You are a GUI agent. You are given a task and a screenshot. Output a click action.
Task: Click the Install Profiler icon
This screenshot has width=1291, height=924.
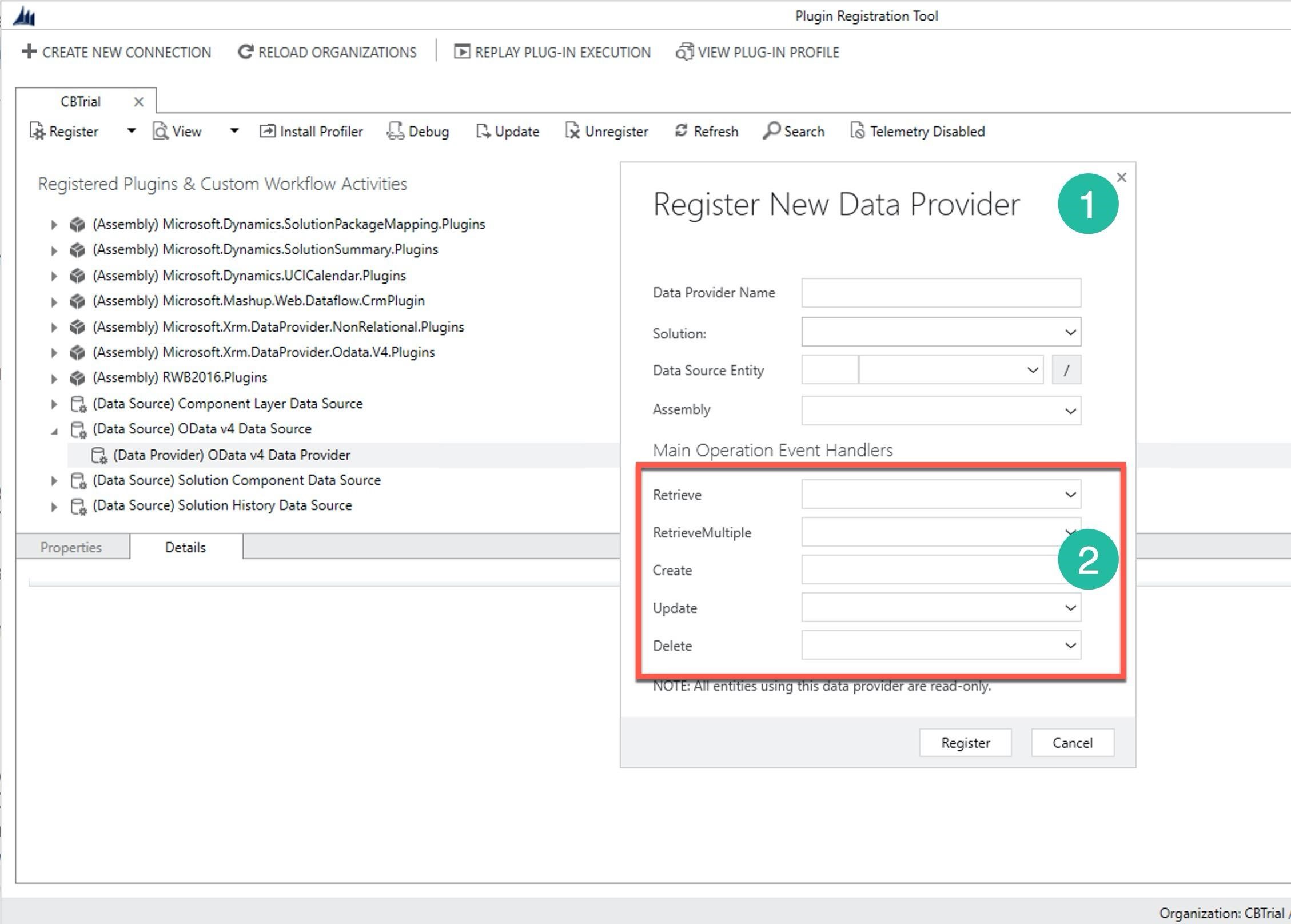tap(268, 131)
